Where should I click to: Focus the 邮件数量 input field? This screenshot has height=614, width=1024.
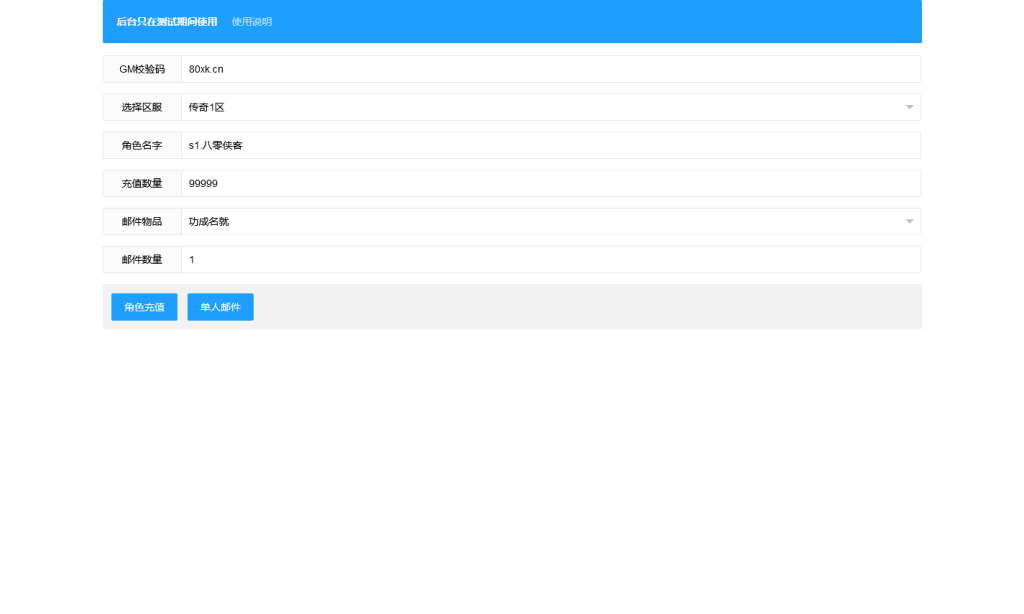[550, 259]
